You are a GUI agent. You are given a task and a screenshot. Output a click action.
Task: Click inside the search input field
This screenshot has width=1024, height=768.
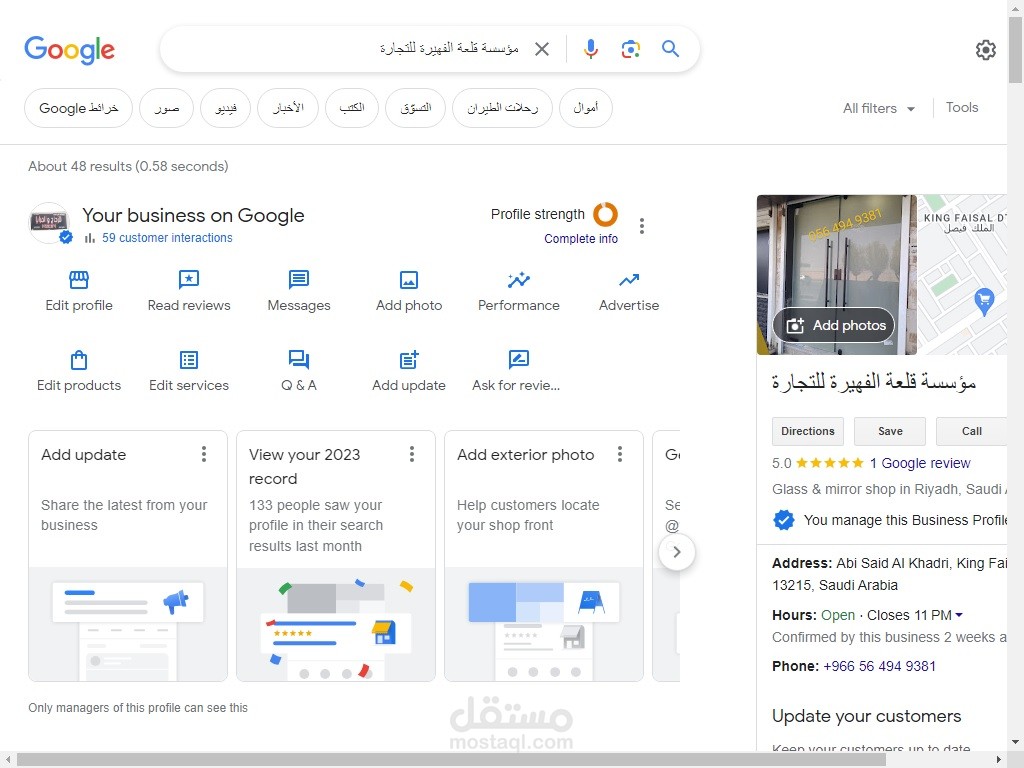tap(346, 49)
